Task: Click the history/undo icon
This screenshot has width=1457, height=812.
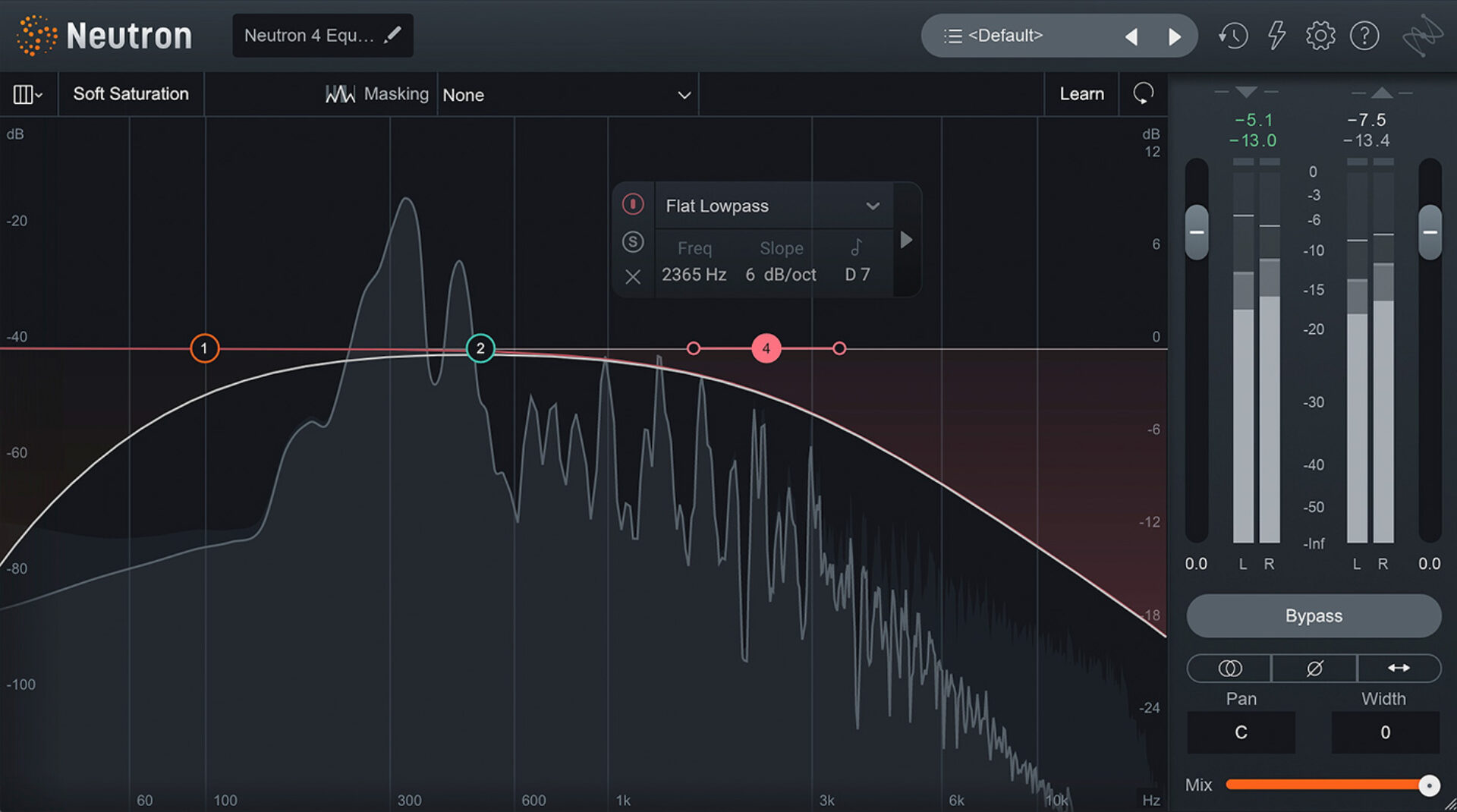Action: pos(1233,35)
